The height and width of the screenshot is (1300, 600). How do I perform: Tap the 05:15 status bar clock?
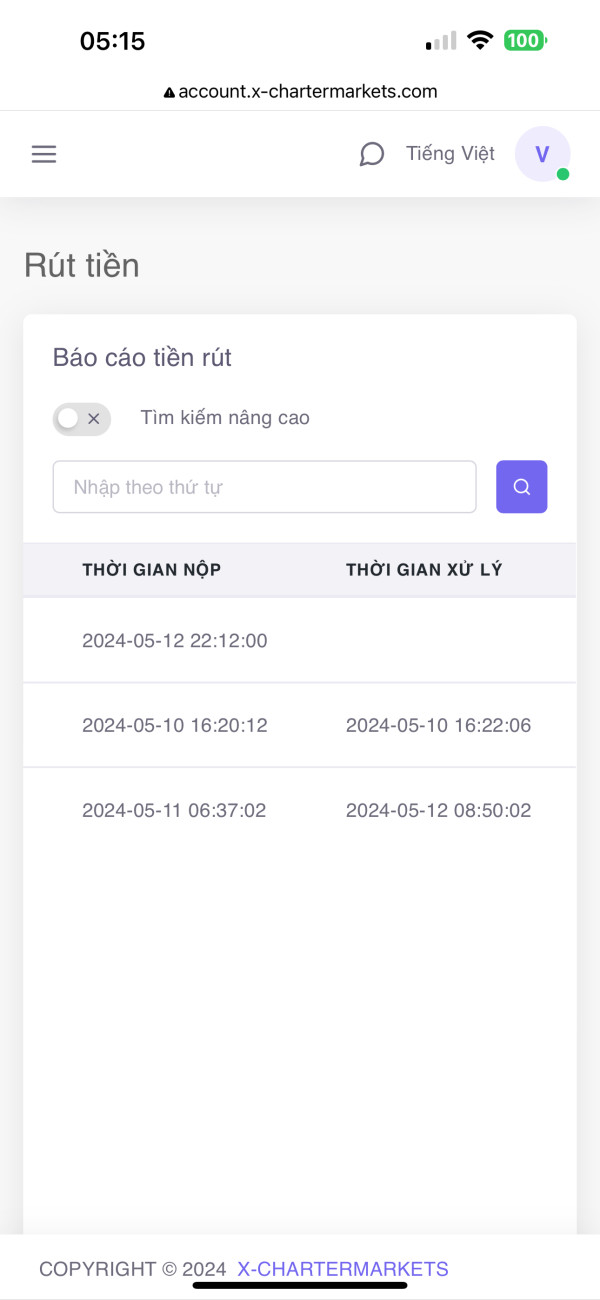[x=112, y=41]
